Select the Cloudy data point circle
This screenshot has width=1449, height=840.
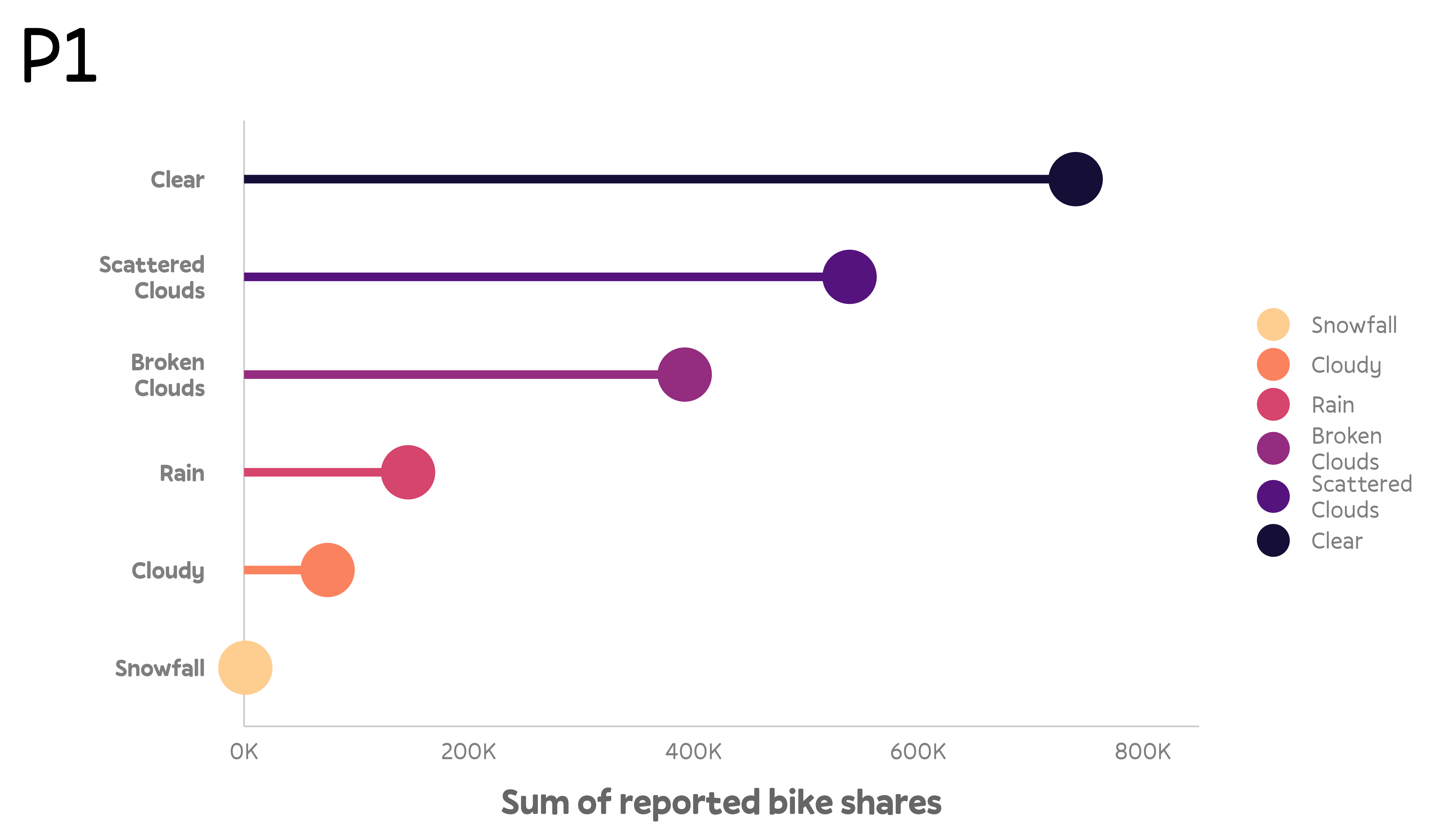[327, 570]
